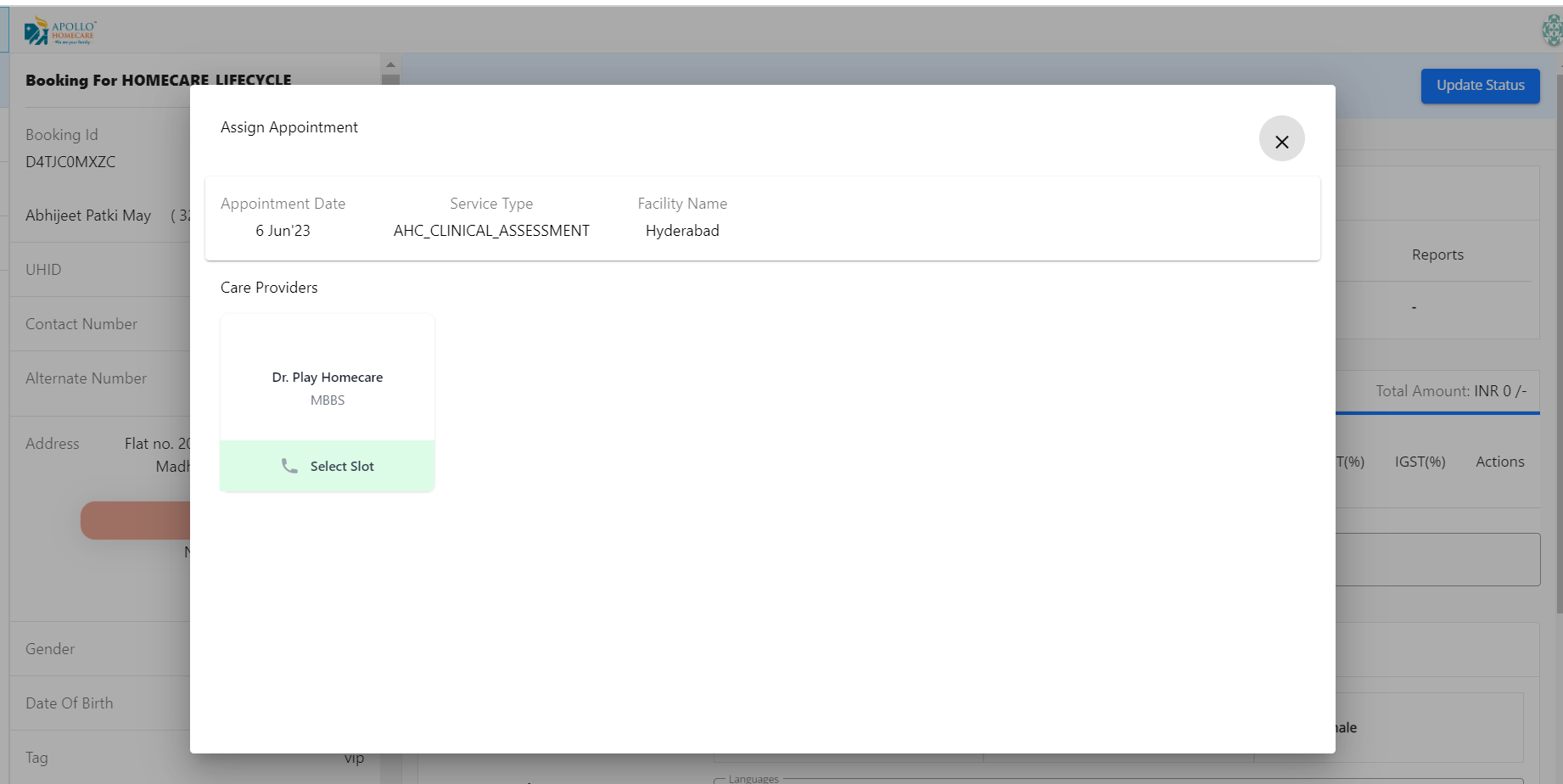The height and width of the screenshot is (784, 1563).
Task: Click the vip tag value
Action: click(x=354, y=757)
